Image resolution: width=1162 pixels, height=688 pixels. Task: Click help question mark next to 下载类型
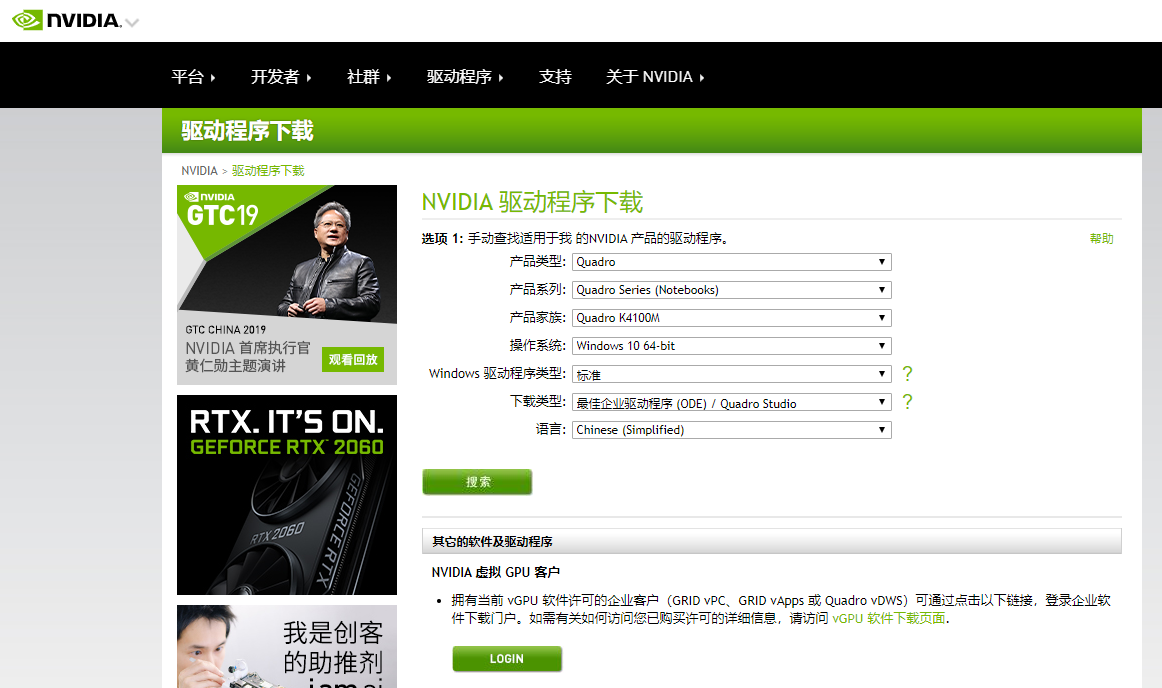(x=907, y=402)
